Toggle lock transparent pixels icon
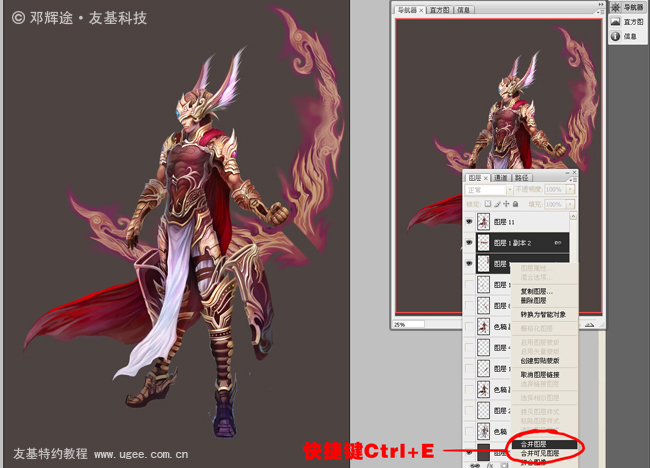The image size is (650, 468). click(488, 204)
